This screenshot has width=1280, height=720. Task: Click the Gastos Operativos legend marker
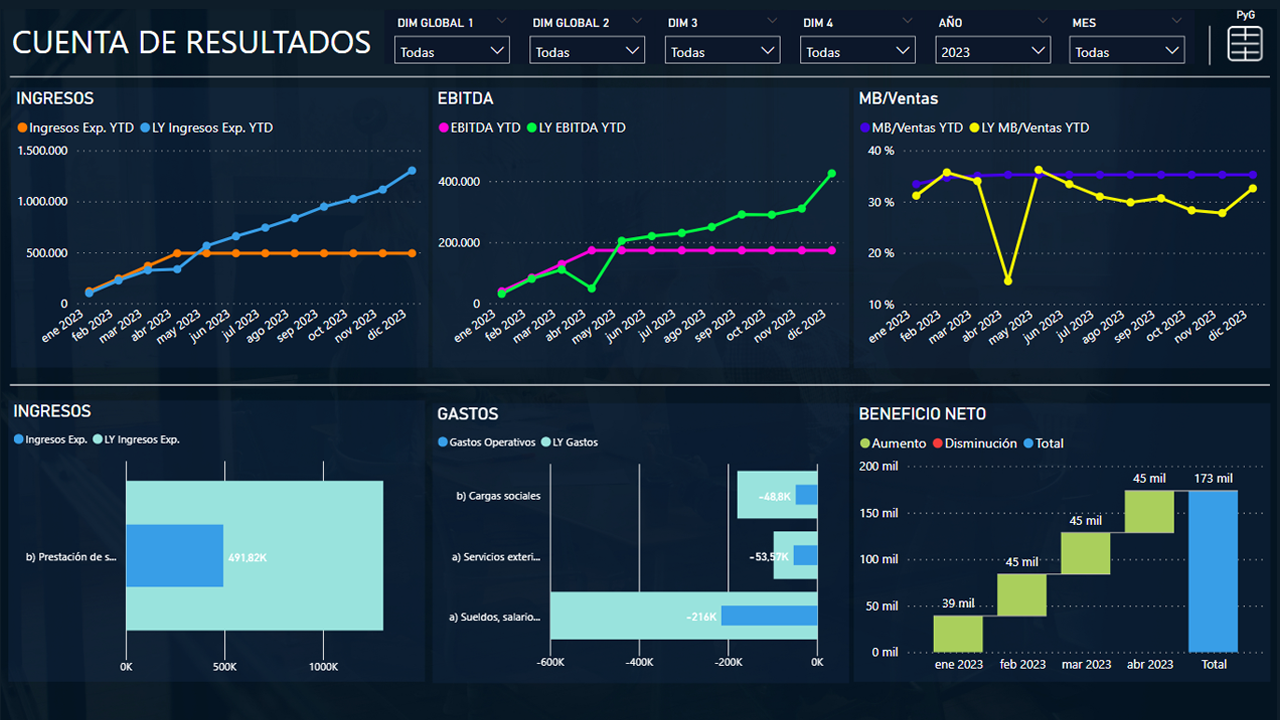pos(443,442)
